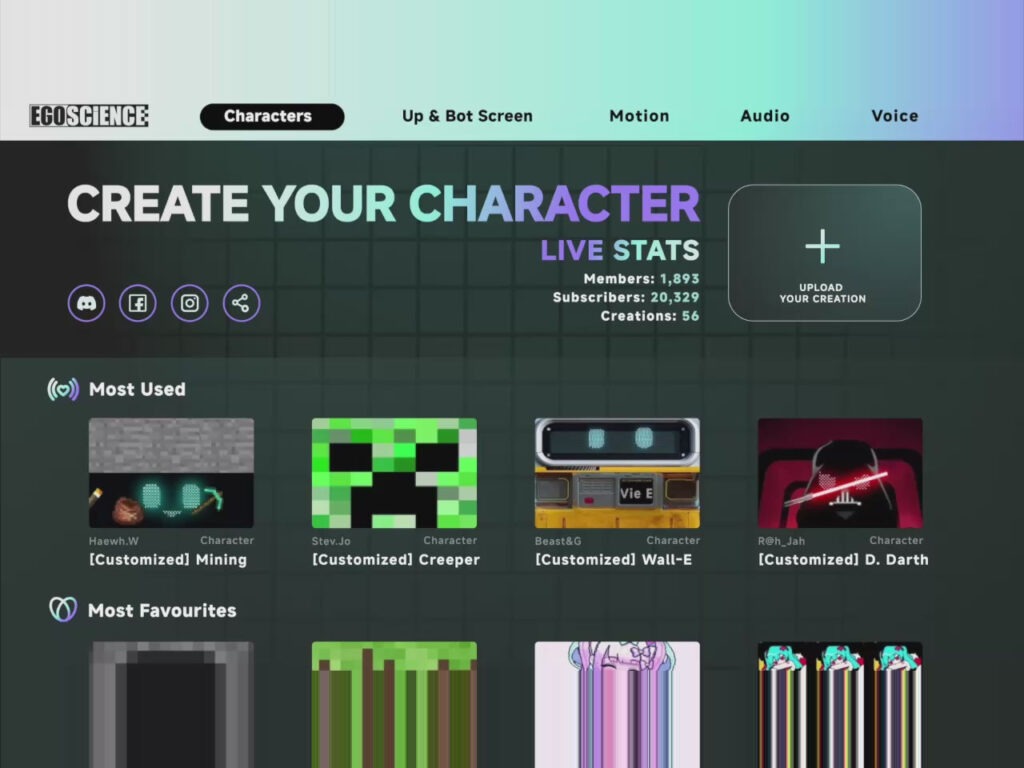Click the "[Customized] D. Darth" title
This screenshot has height=768, width=1024.
coord(843,560)
